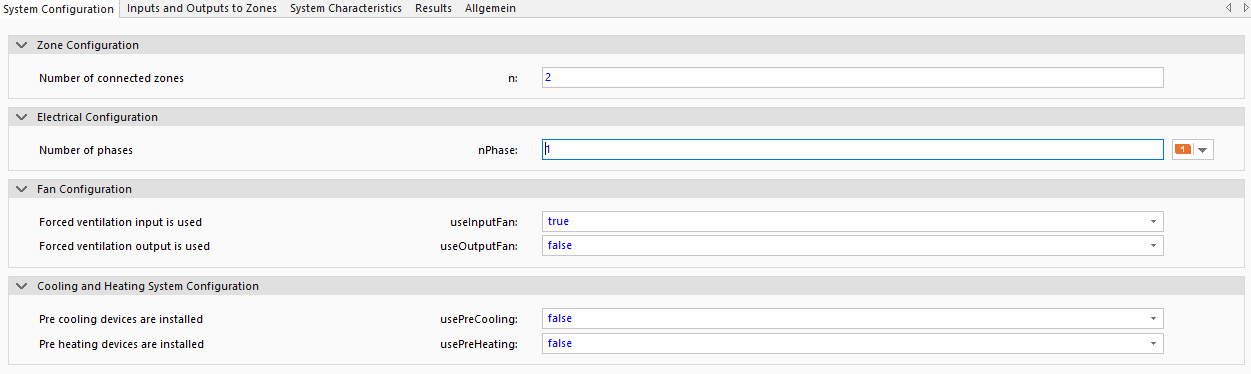1251x374 pixels.
Task: Switch to the Results tab
Action: (x=433, y=8)
